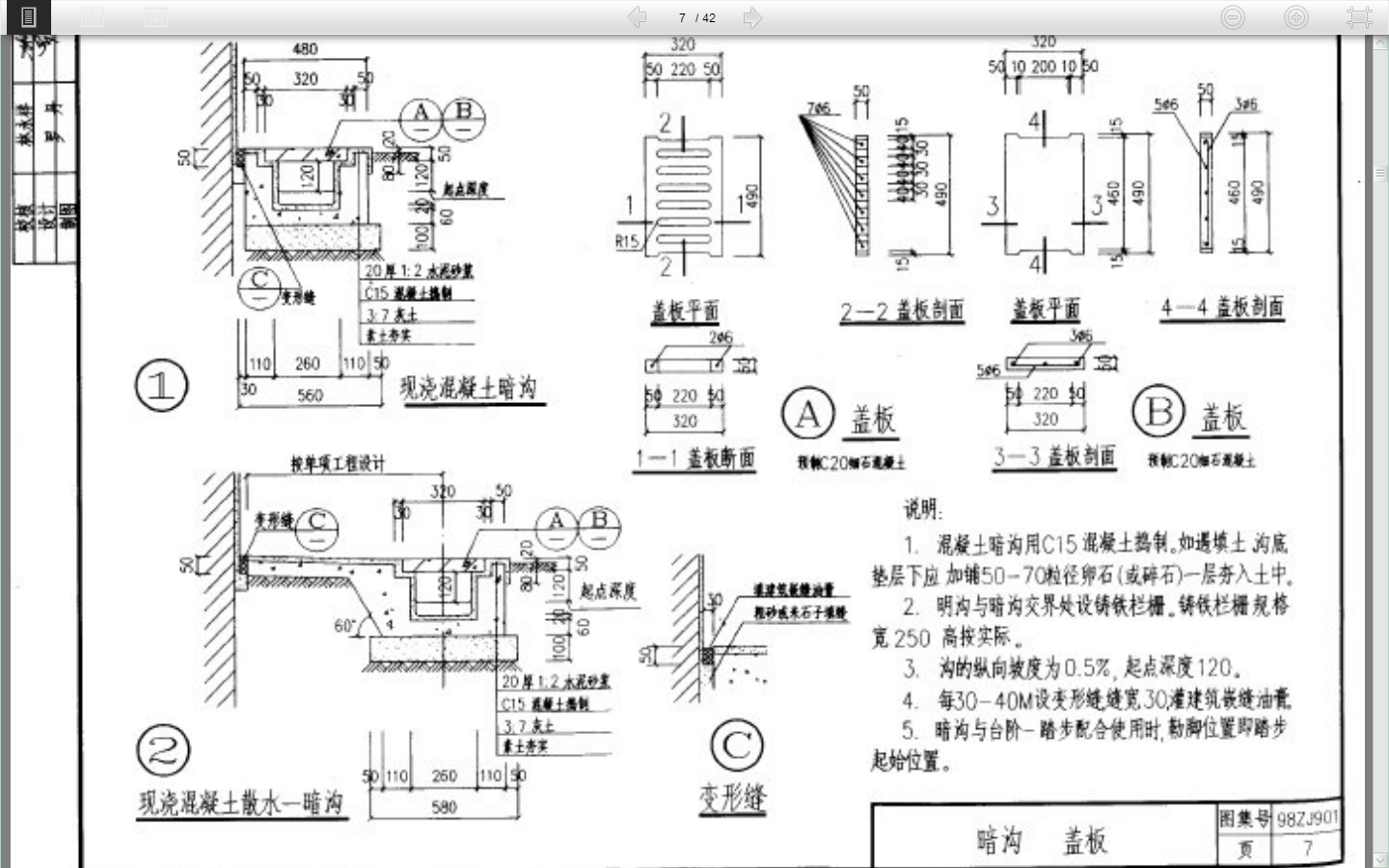Zoom out with the minus icon

click(1233, 16)
